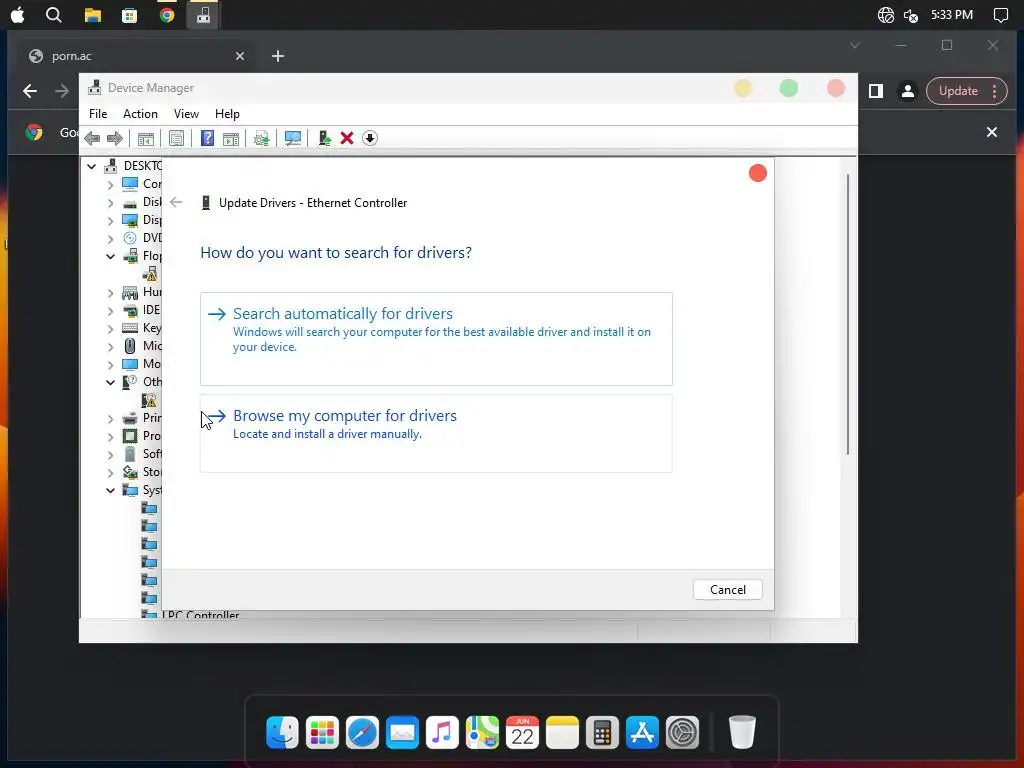Dismiss the Chrome info bar with X
The height and width of the screenshot is (768, 1024).
pyautogui.click(x=991, y=132)
